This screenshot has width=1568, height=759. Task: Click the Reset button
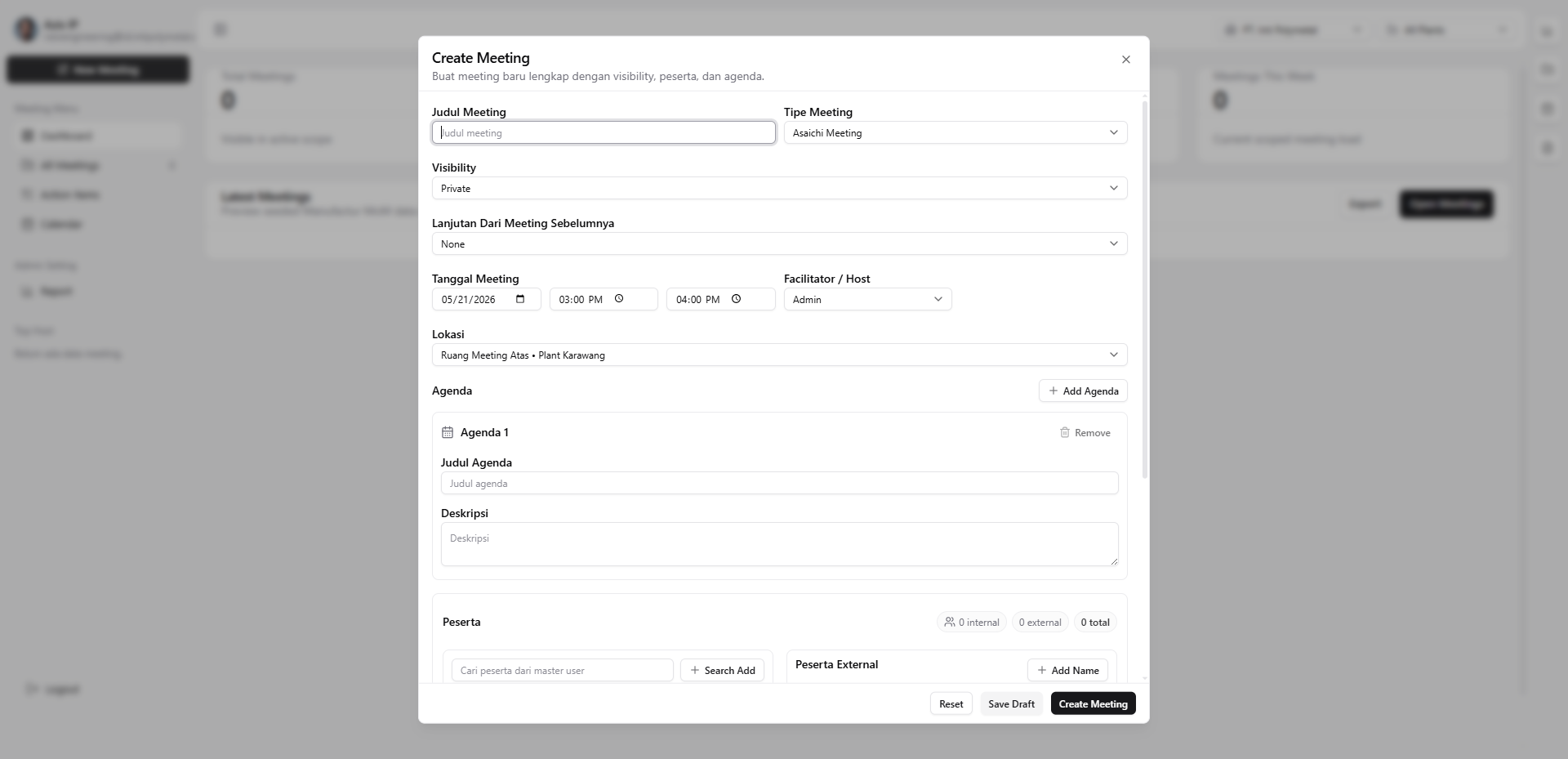pyautogui.click(x=951, y=703)
